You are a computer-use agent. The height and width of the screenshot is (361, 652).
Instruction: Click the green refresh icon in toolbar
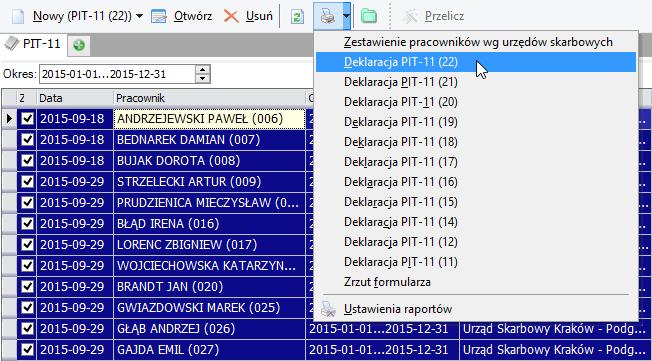(297, 17)
